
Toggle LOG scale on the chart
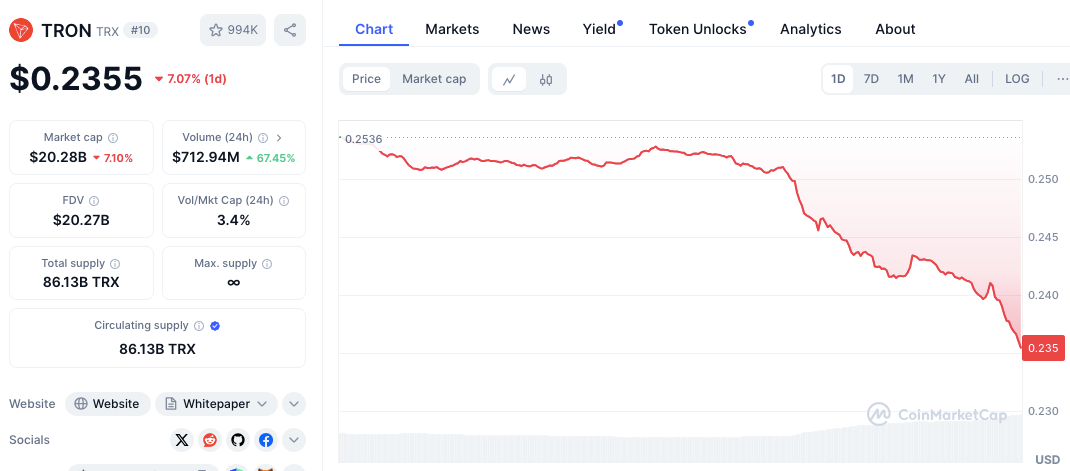click(1017, 79)
